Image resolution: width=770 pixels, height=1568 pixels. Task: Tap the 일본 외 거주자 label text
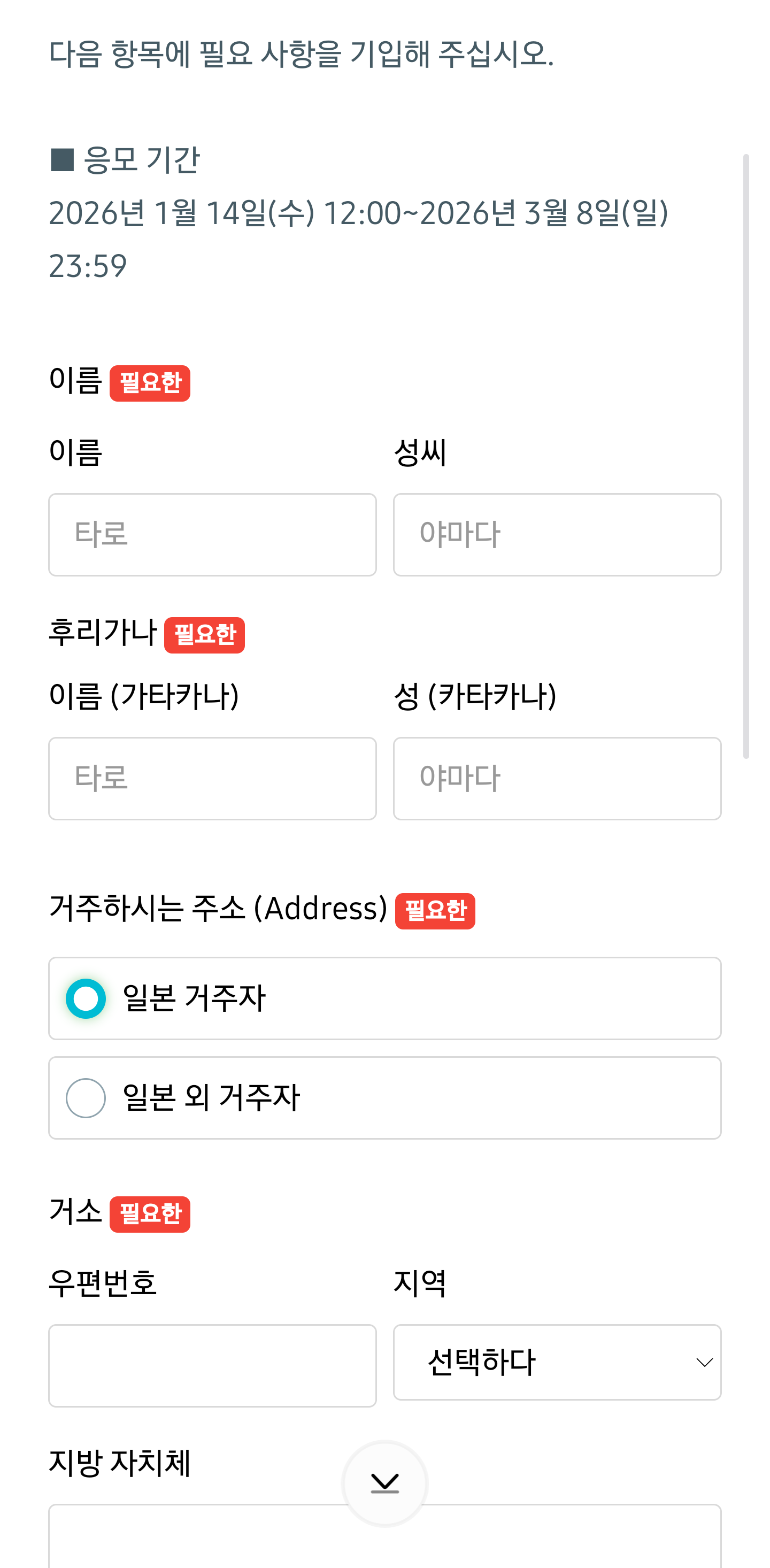211,1097
